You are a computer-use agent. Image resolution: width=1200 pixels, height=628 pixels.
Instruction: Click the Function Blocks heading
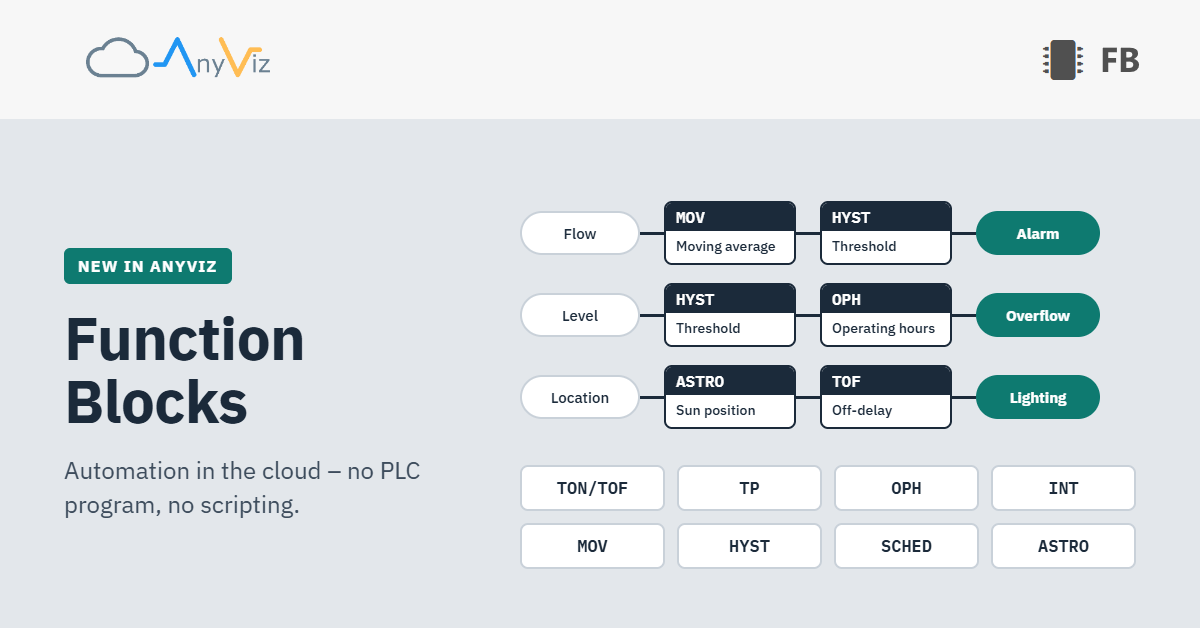(185, 370)
